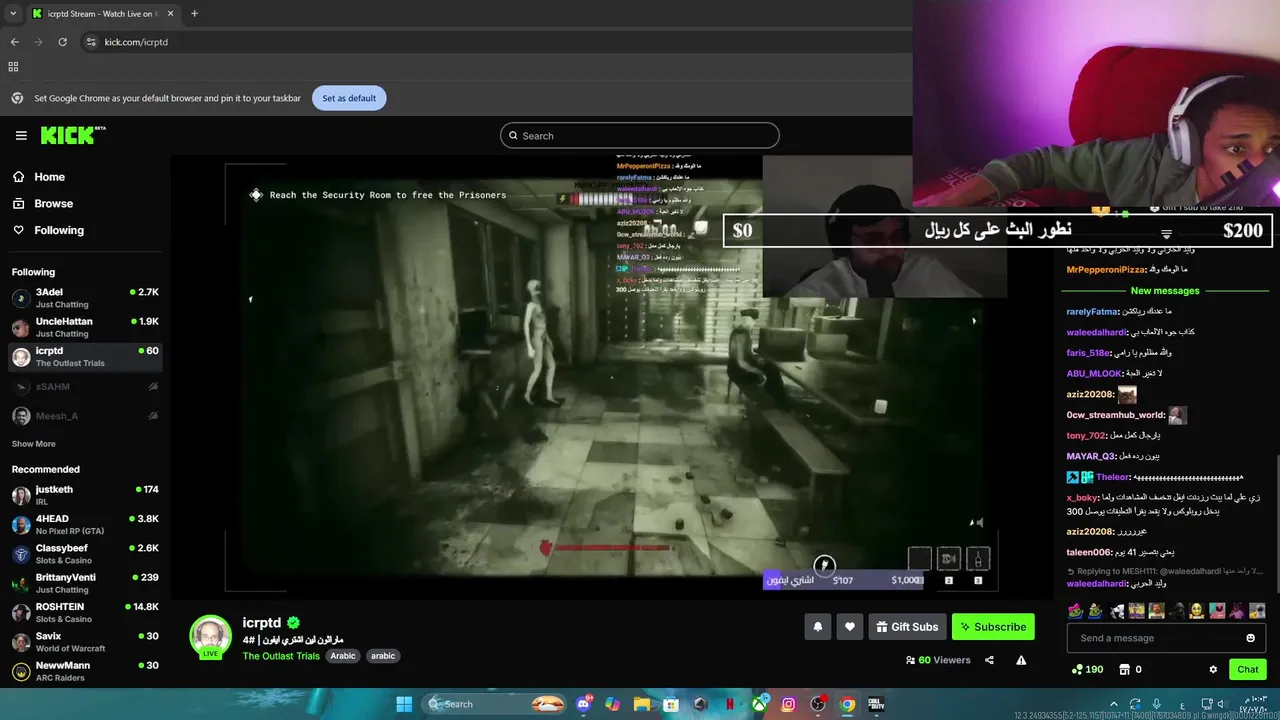This screenshot has width=1280, height=720.
Task: Click the KICK logo
Action: pos(73,135)
